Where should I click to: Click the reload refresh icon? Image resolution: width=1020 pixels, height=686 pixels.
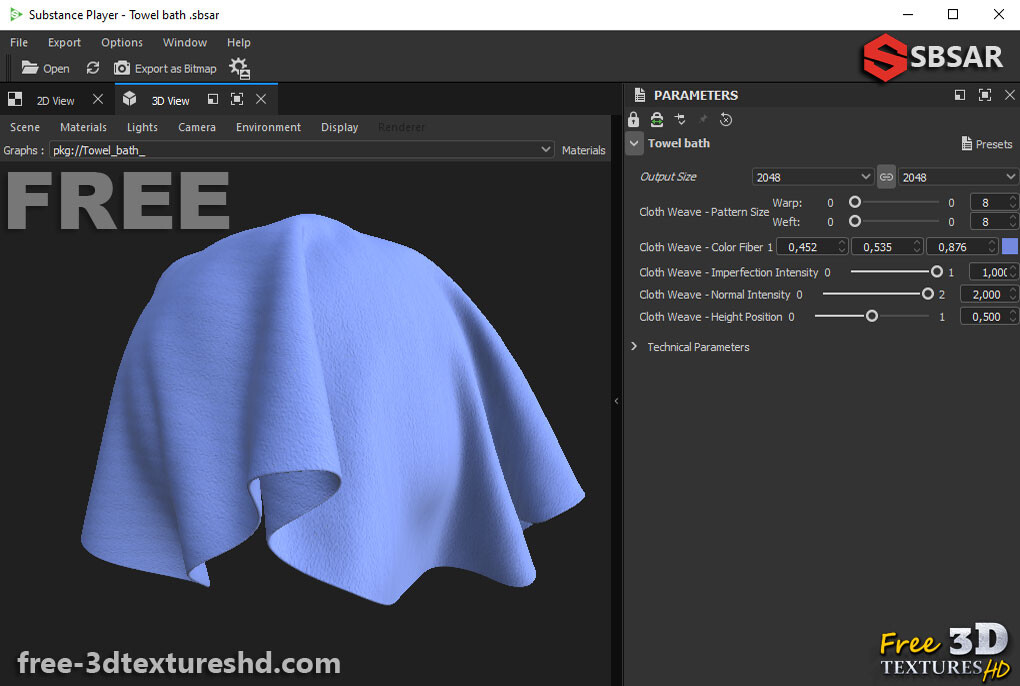point(93,68)
